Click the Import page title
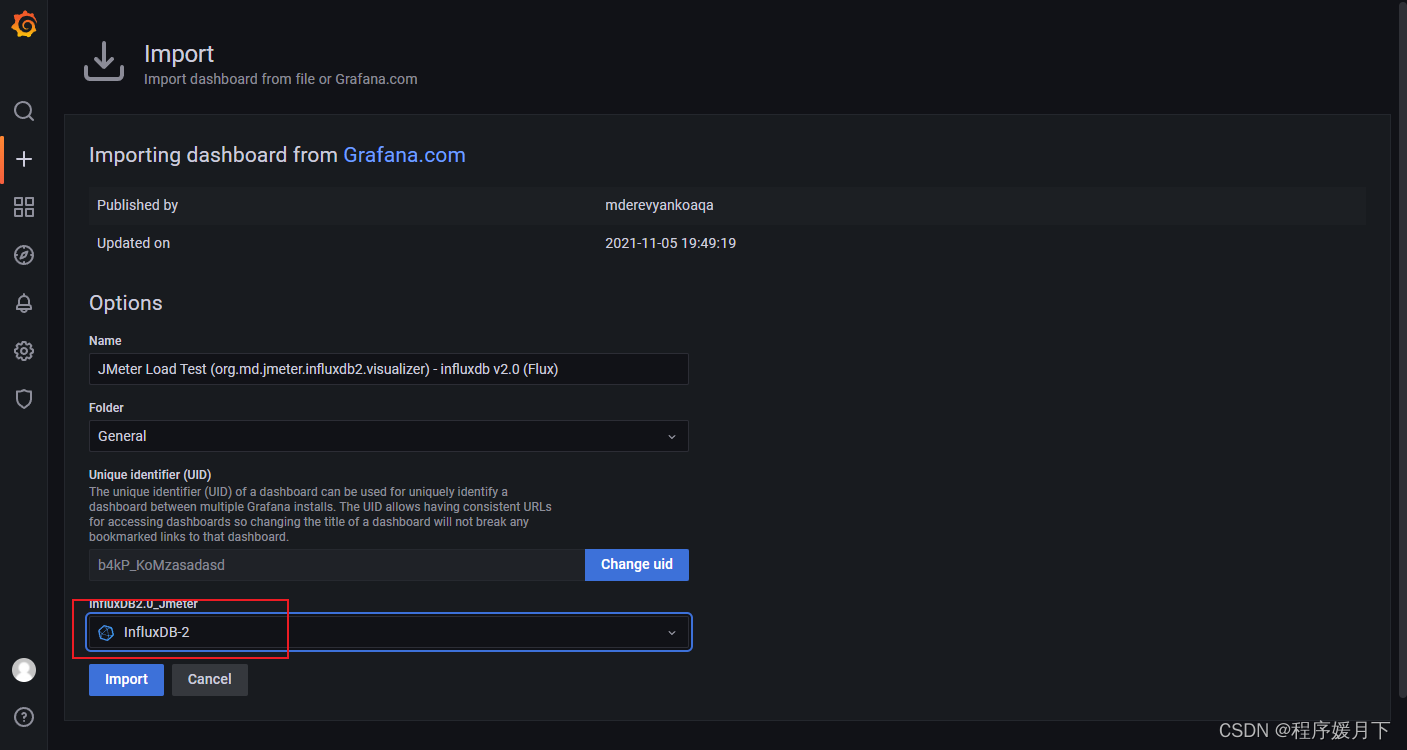Image resolution: width=1407 pixels, height=750 pixels. [x=179, y=54]
